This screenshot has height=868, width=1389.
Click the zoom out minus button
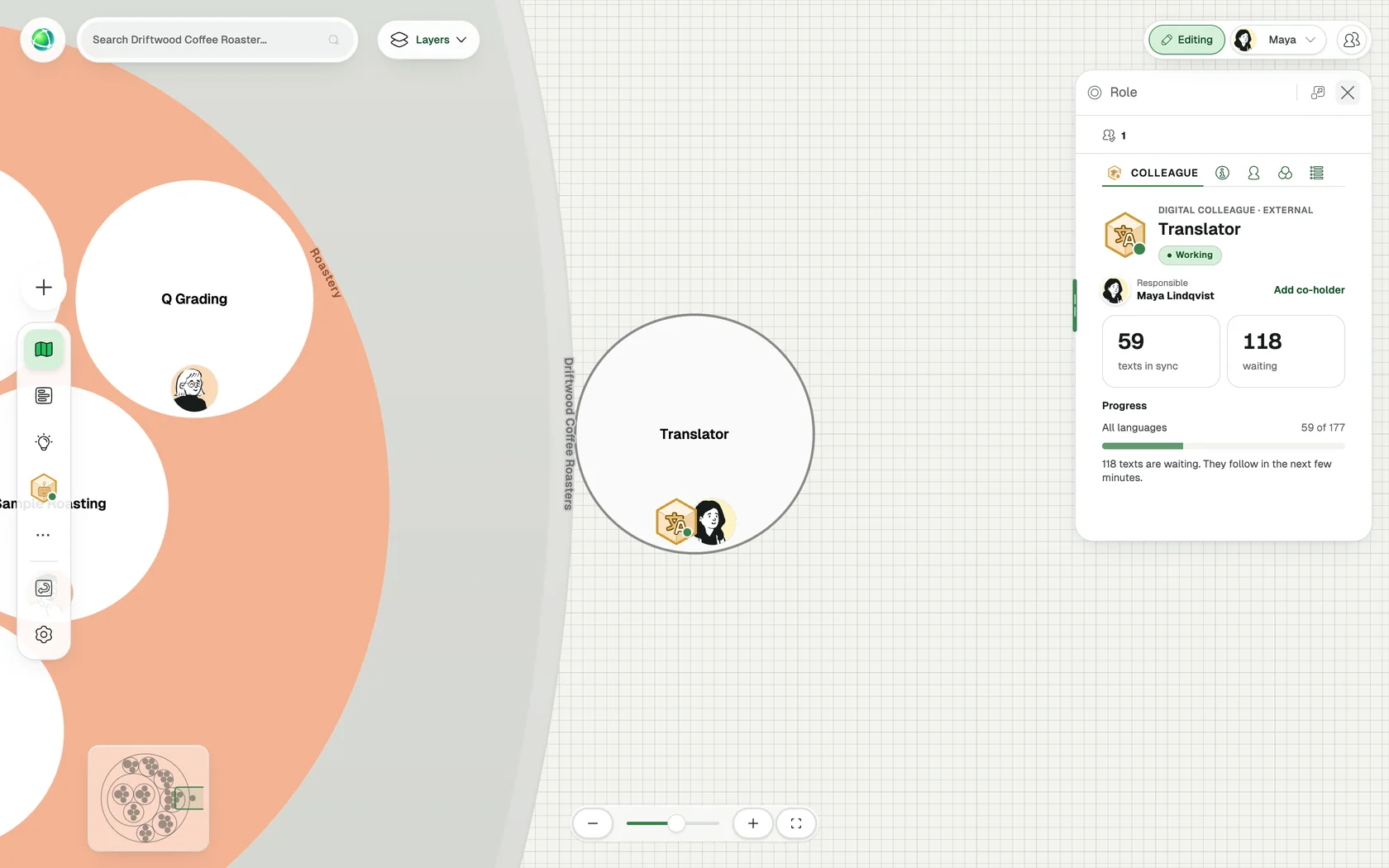[593, 823]
